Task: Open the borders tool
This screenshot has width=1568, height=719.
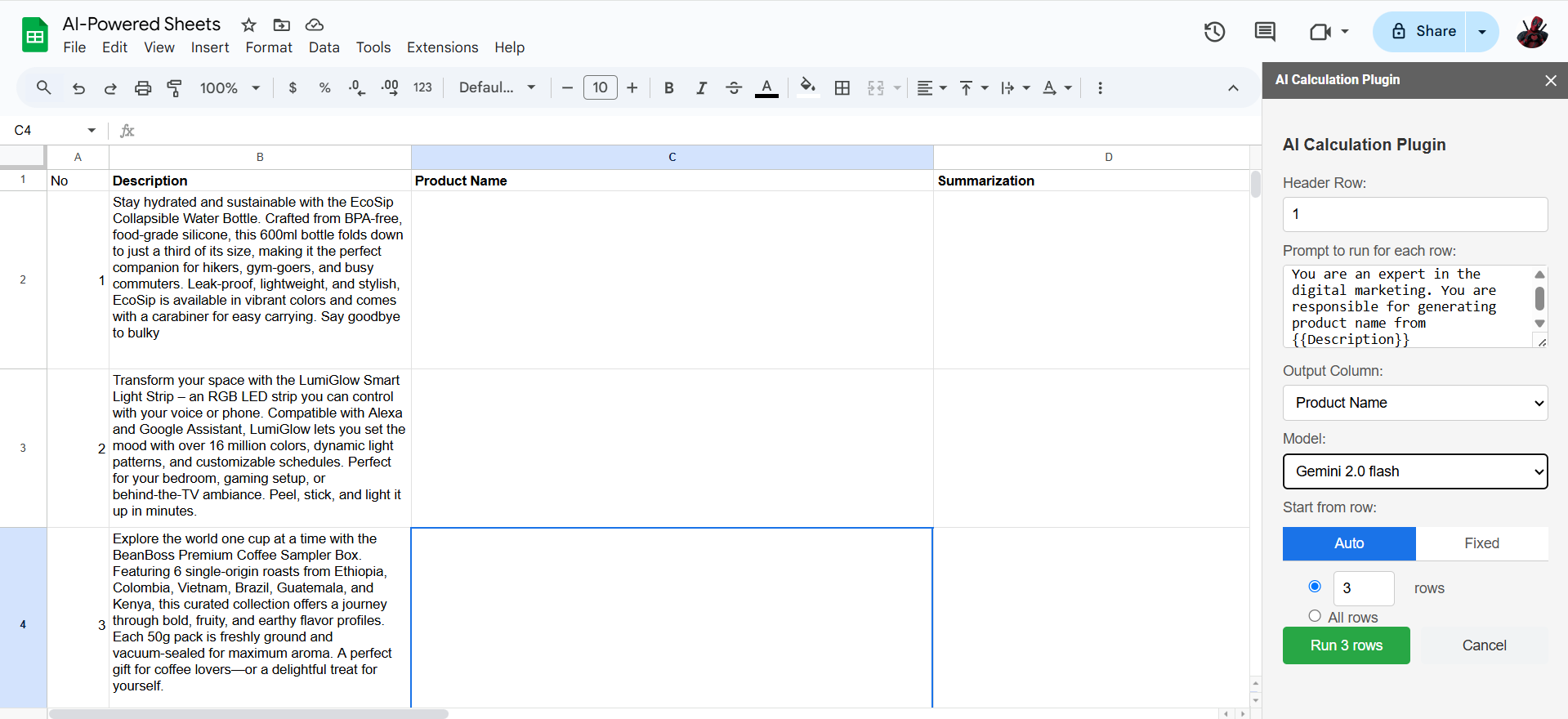Action: pyautogui.click(x=842, y=88)
